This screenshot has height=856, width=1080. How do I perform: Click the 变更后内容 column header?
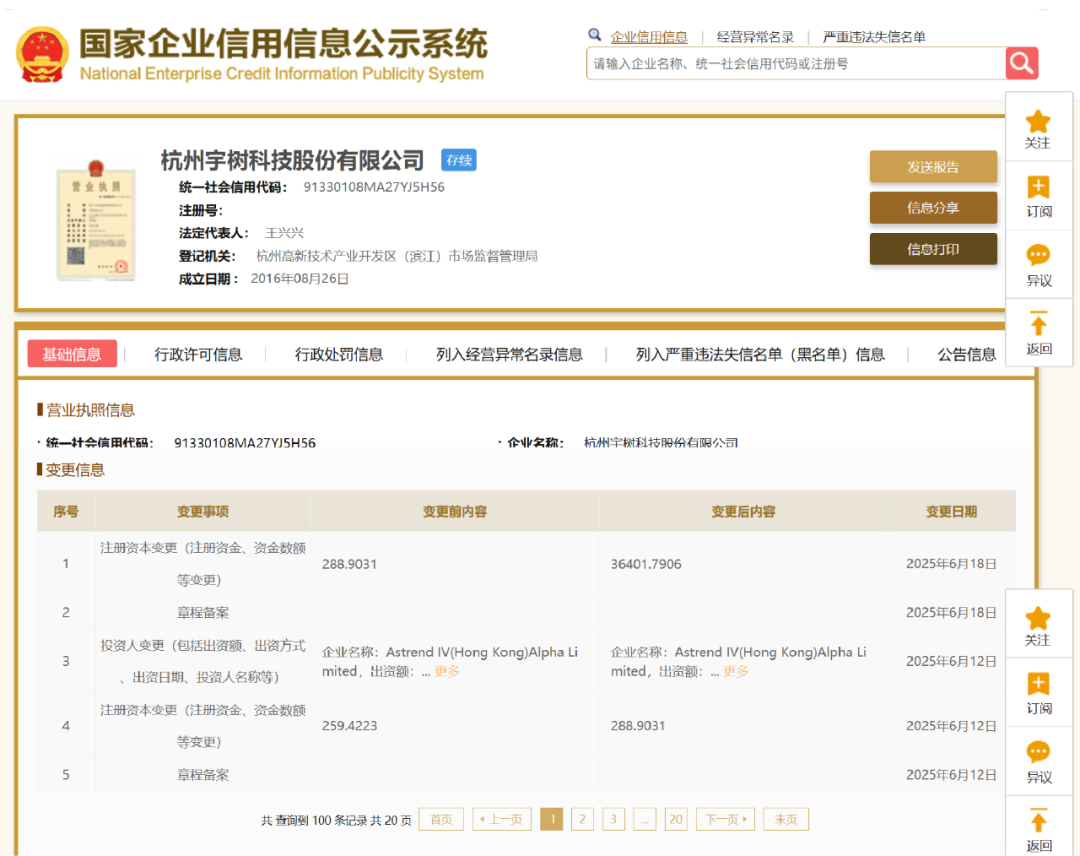click(743, 512)
